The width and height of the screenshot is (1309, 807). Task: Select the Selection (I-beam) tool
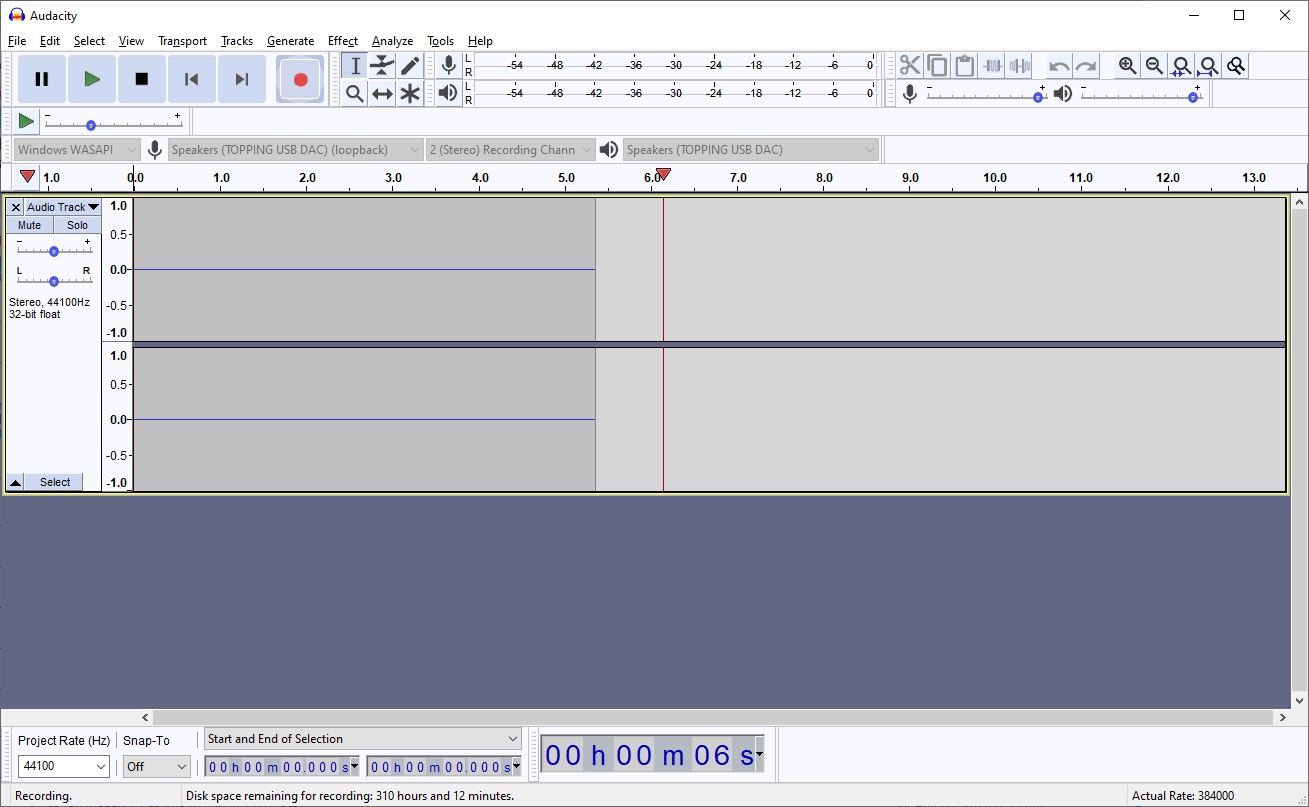tap(354, 66)
